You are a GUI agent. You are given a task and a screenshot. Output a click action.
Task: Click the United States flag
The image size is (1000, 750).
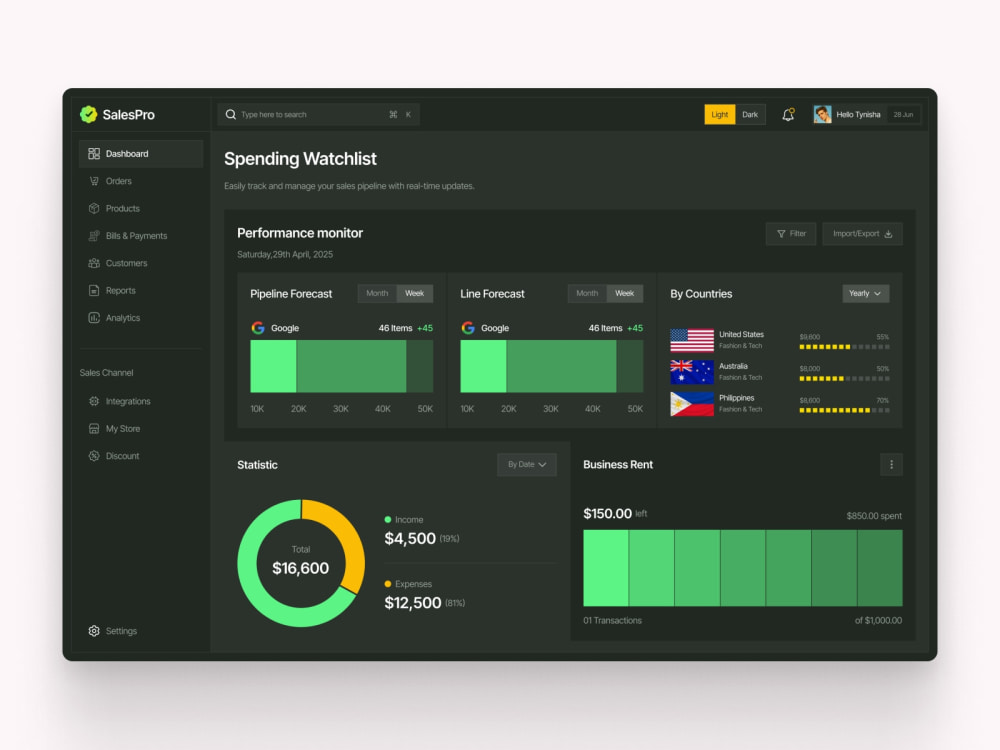coord(692,340)
